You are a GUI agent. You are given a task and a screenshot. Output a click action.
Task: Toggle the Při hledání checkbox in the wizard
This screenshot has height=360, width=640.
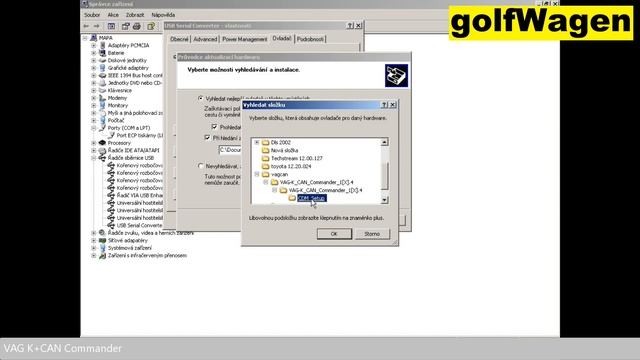tap(207, 138)
